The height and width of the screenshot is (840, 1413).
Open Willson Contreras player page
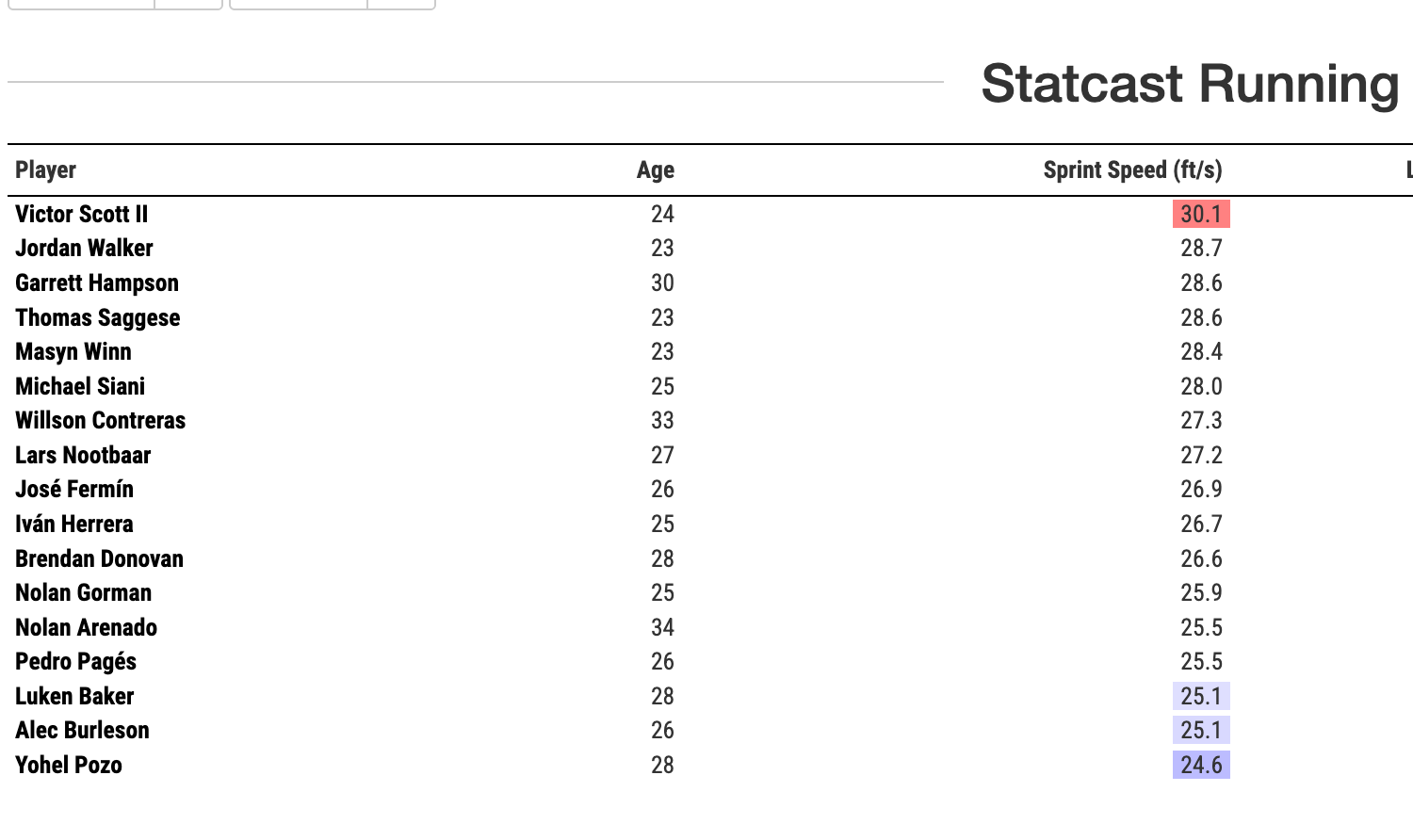click(101, 420)
